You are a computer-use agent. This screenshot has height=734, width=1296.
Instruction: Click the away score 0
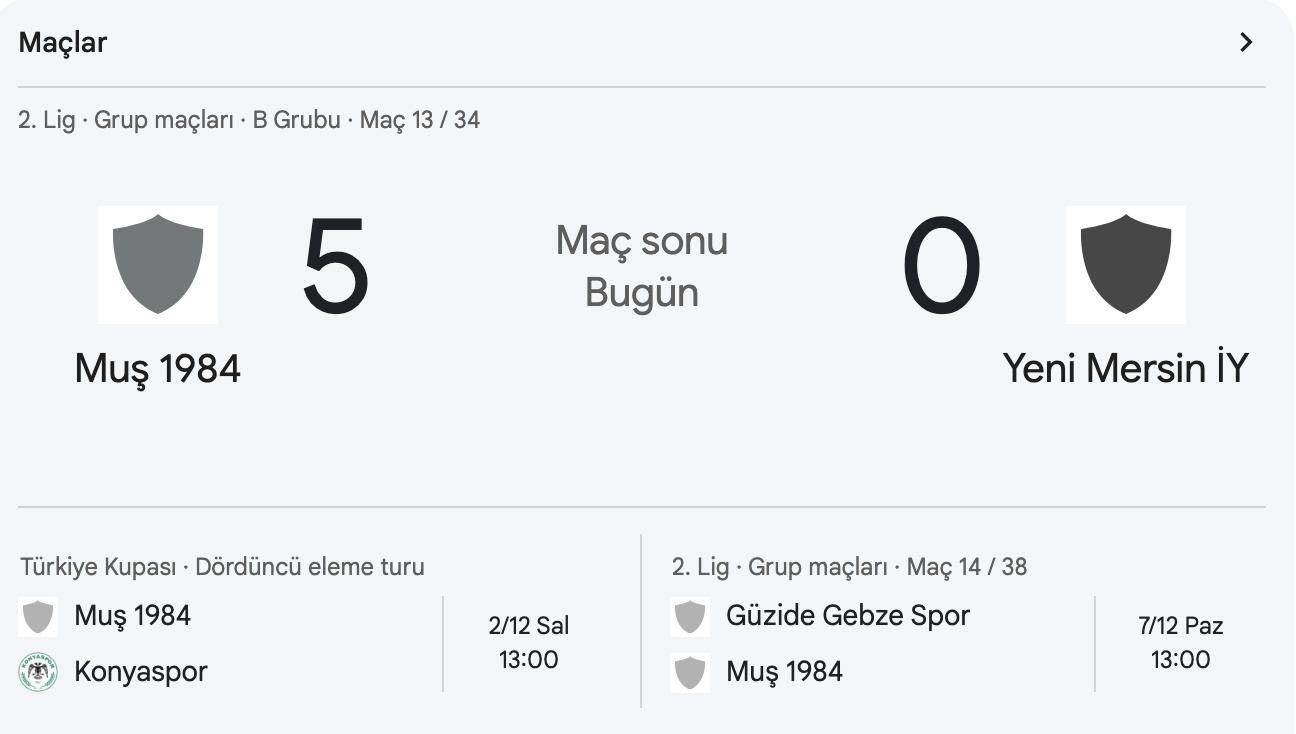[941, 267]
